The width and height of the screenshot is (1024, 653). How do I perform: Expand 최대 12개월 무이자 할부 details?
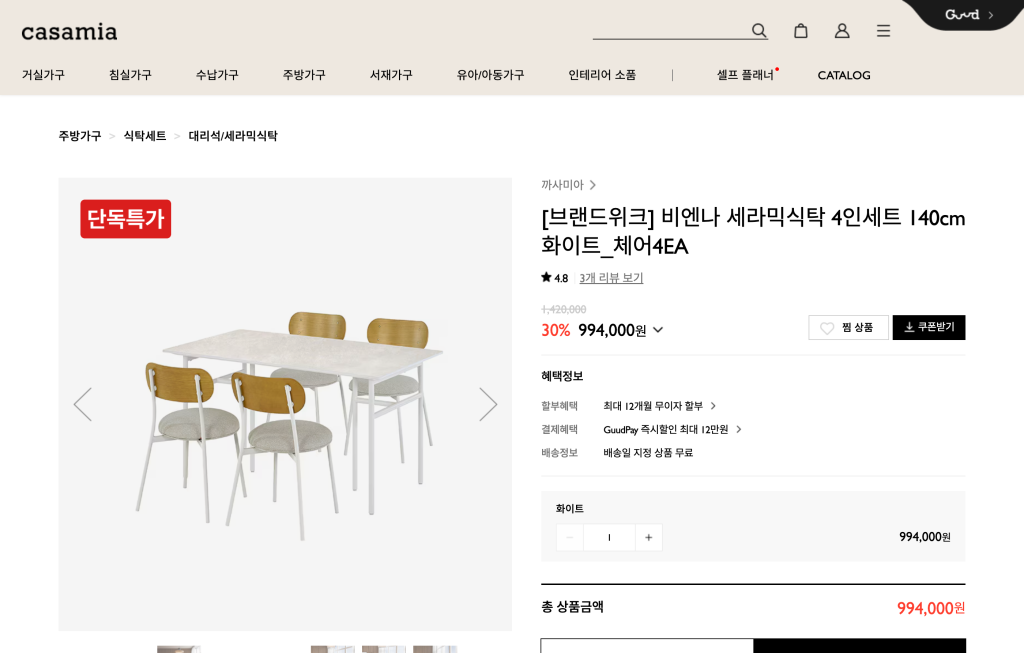pos(713,406)
